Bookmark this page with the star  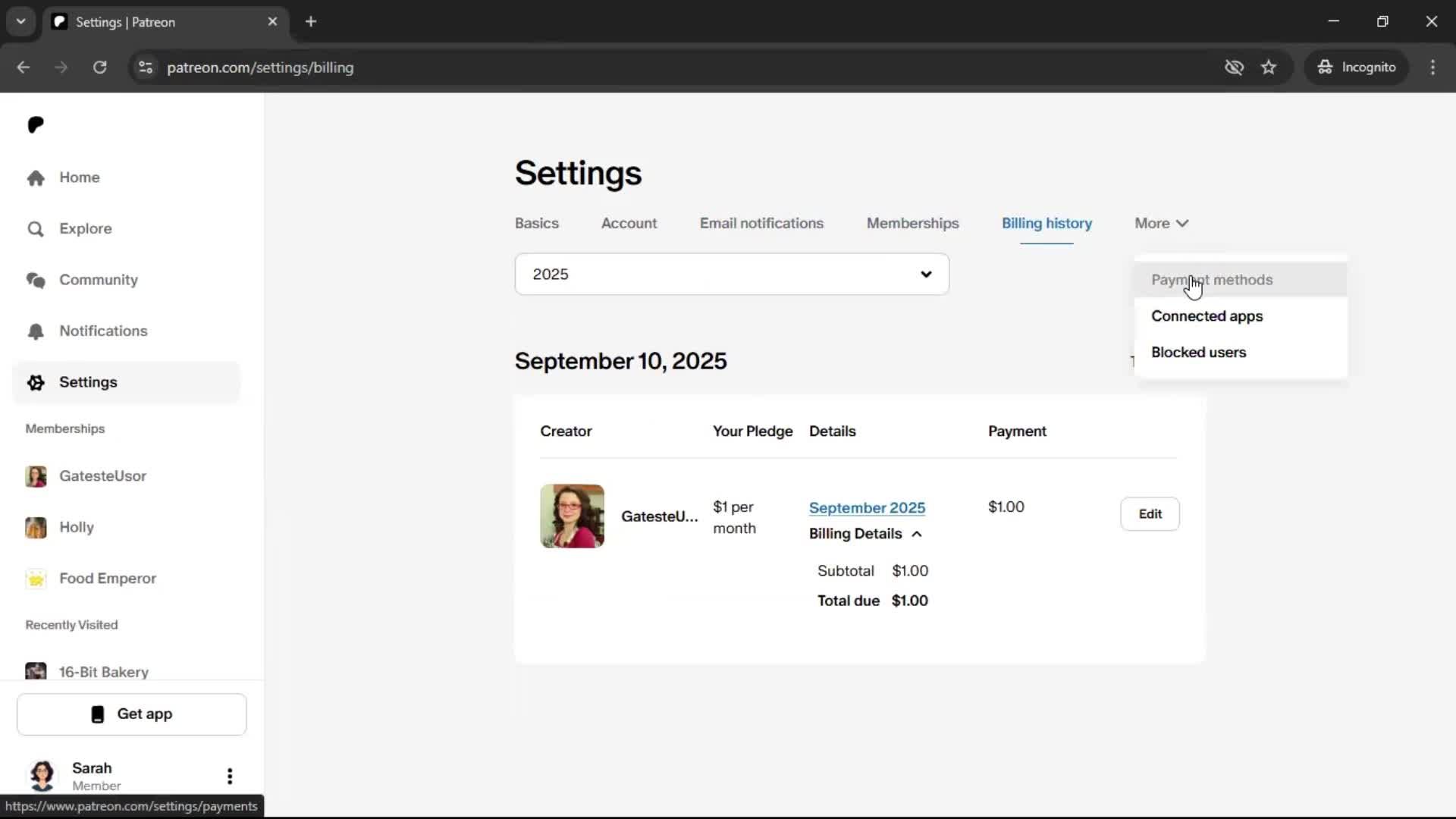pos(1269,67)
